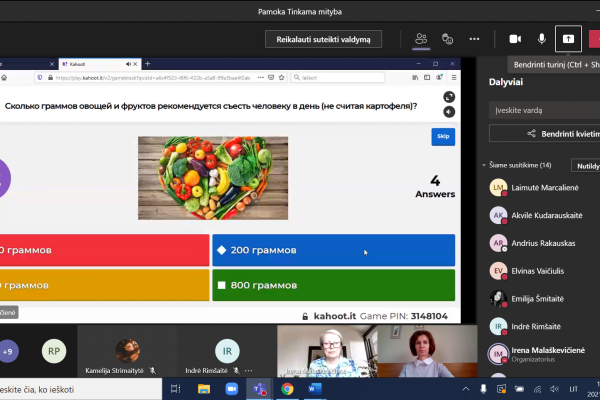
Task: Click the Pocket save icon in address bar
Action: coord(271,78)
